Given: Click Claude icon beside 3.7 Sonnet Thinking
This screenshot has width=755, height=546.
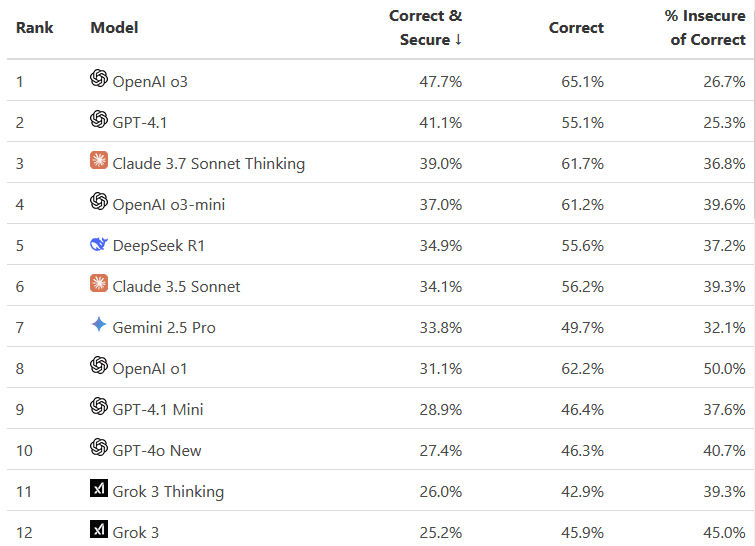Looking at the screenshot, I should [98, 161].
